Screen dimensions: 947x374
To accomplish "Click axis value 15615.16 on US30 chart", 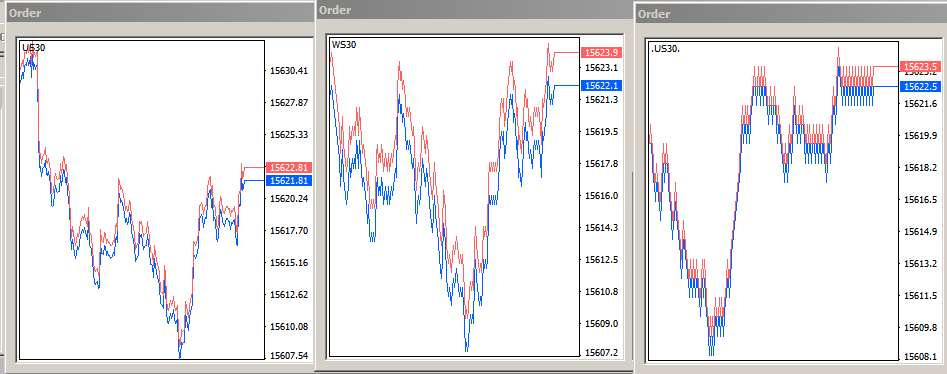I will 289,262.
